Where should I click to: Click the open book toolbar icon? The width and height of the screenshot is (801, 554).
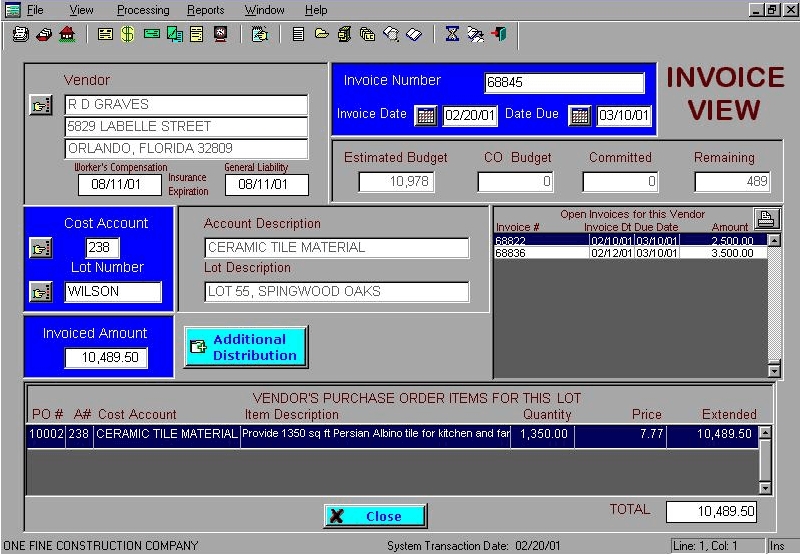pyautogui.click(x=413, y=34)
